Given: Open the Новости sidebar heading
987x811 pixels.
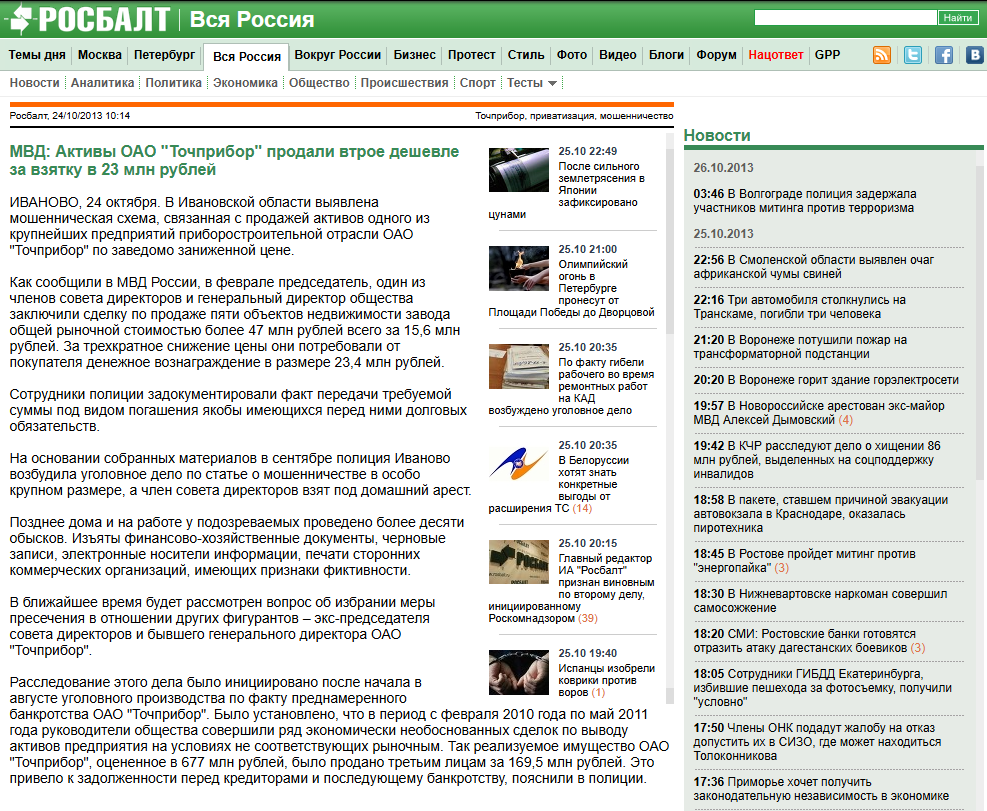Looking at the screenshot, I should [x=717, y=135].
